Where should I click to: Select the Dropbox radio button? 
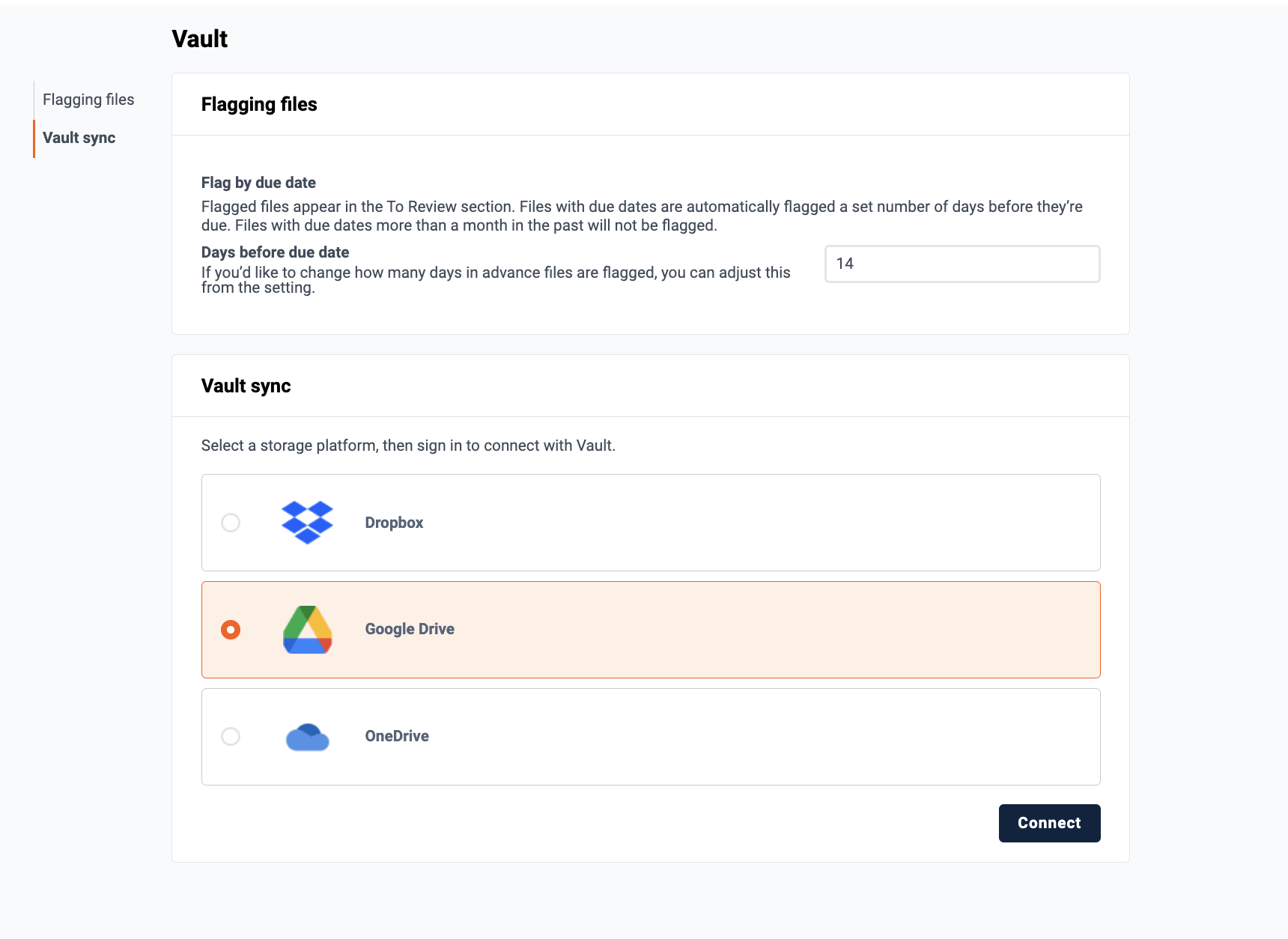tap(231, 523)
